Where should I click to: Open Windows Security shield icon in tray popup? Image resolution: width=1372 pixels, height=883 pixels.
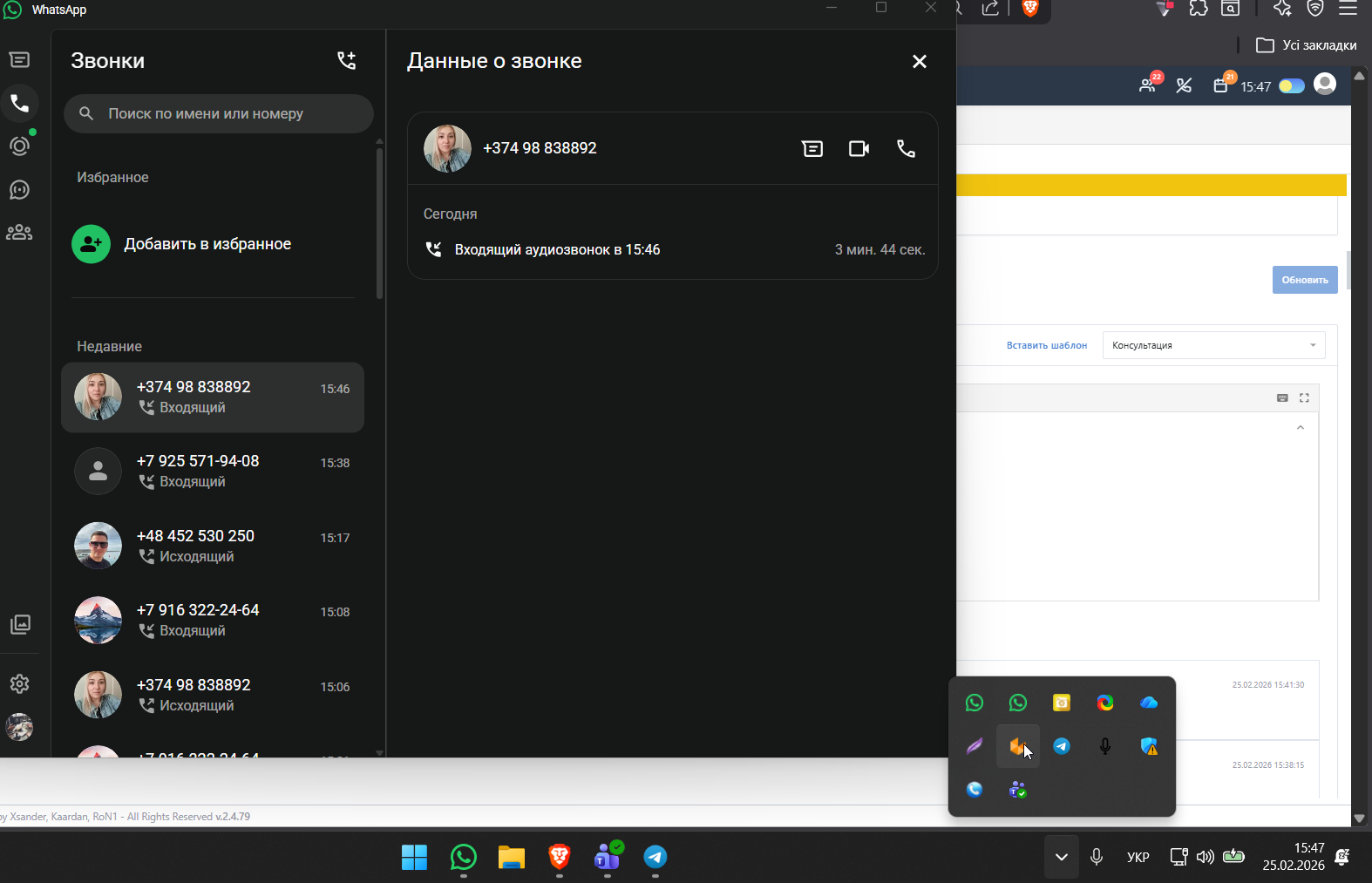tap(1149, 746)
